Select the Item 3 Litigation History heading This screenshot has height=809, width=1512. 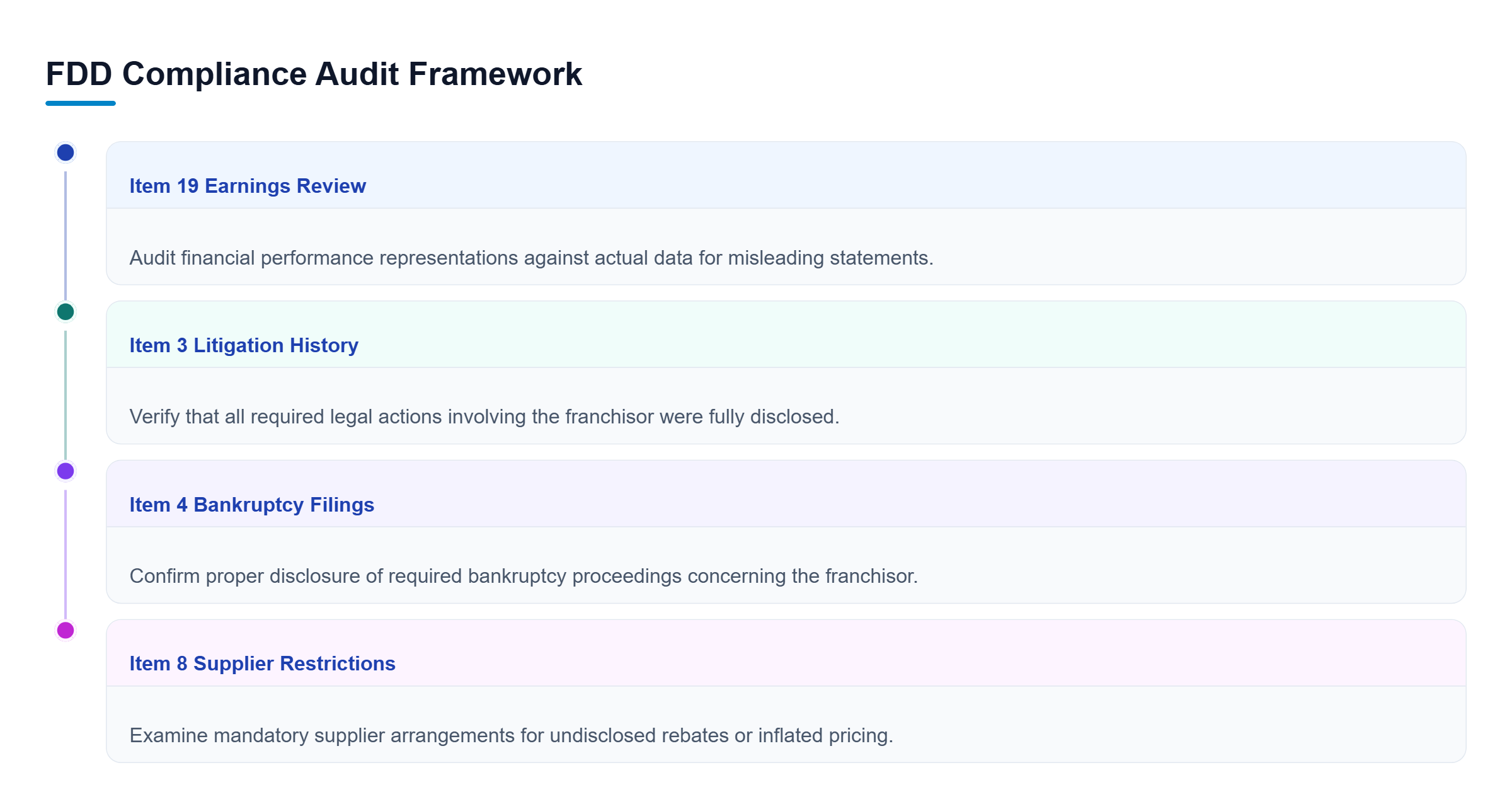click(244, 345)
